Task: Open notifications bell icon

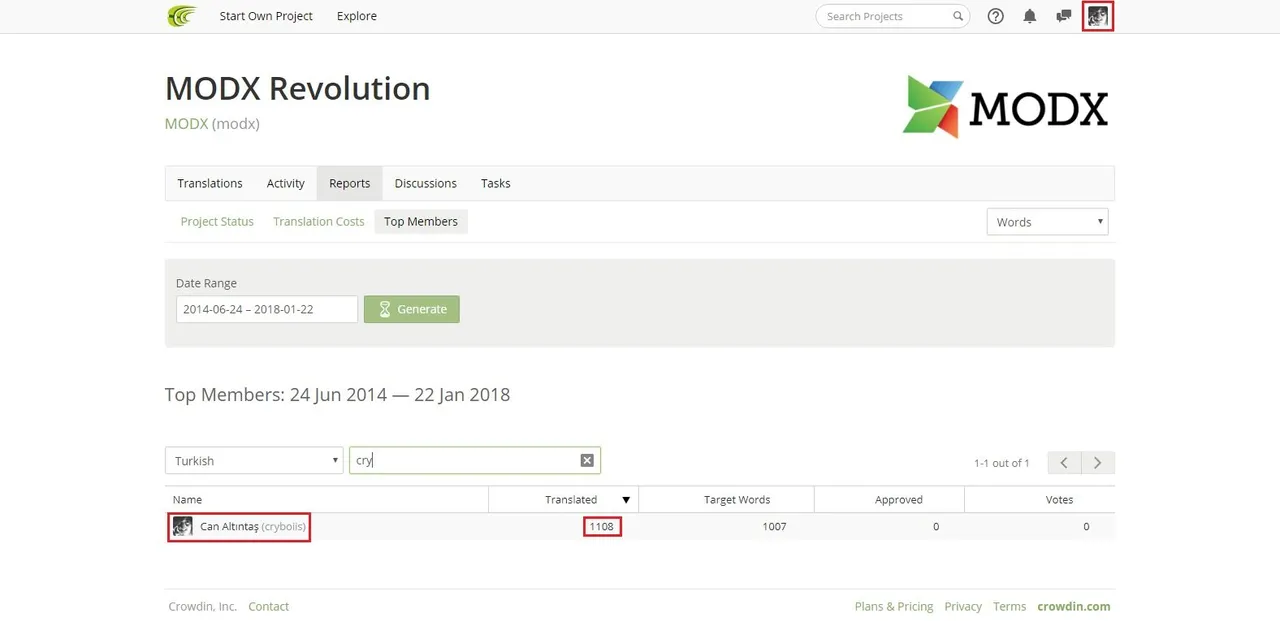Action: 1029,16
